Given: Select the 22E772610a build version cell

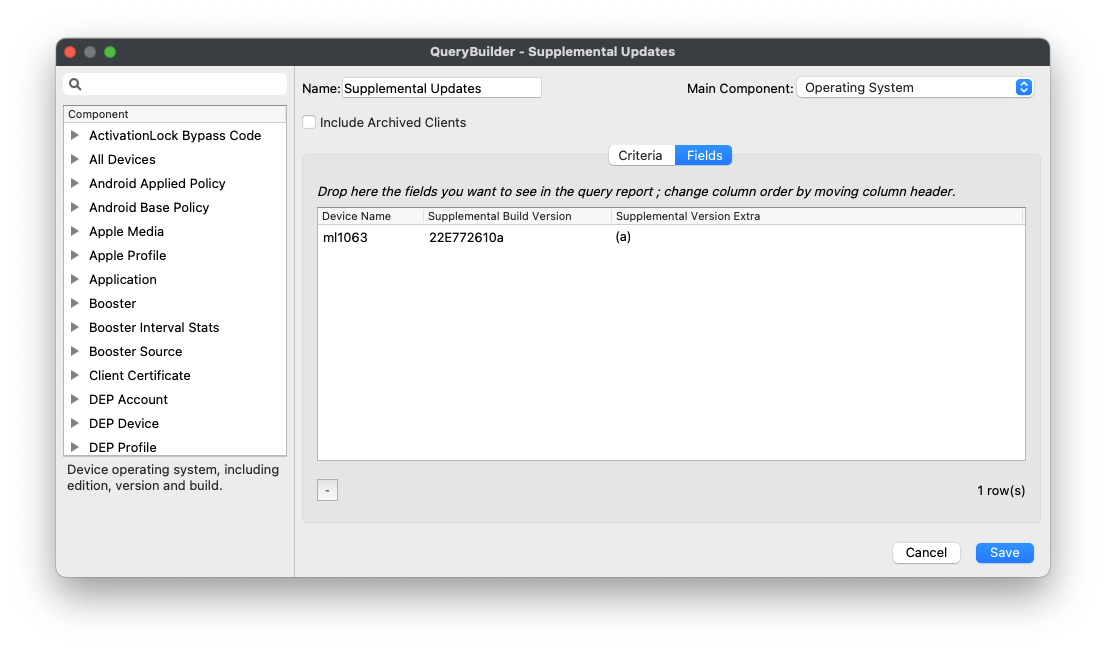Looking at the screenshot, I should [466, 238].
